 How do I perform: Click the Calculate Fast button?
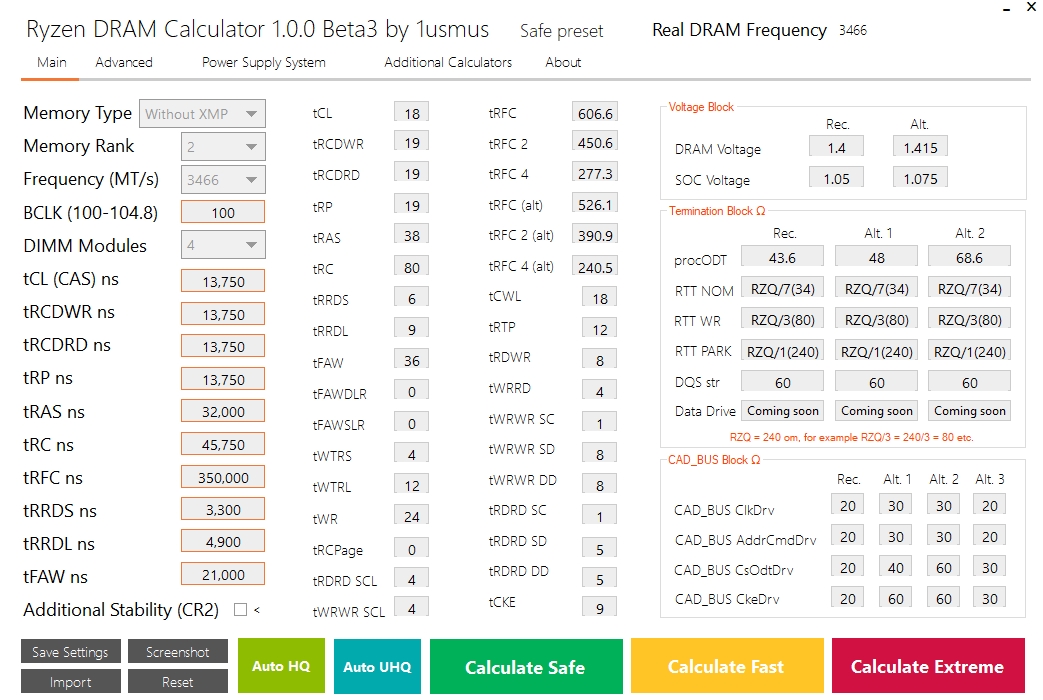coord(727,666)
